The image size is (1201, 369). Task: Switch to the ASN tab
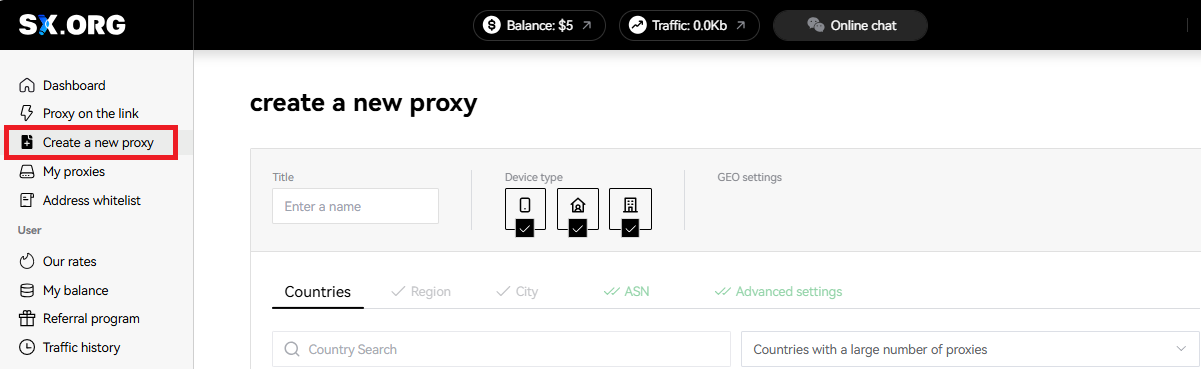pyautogui.click(x=626, y=292)
